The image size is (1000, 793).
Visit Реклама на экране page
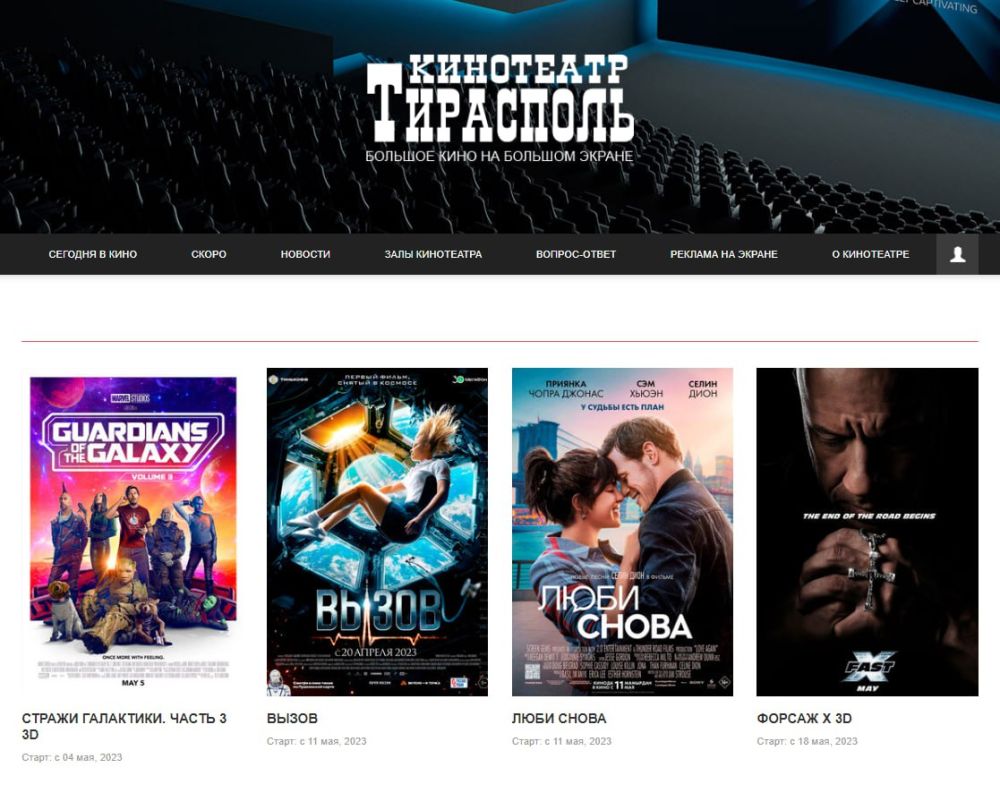[x=724, y=254]
